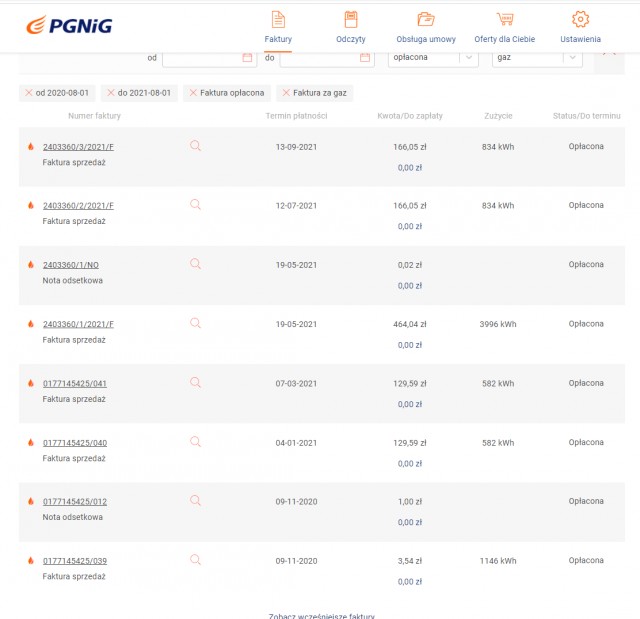Viewport: 640px width, 619px height.
Task: Open calendar picker in the 'od' date field
Action: [247, 58]
